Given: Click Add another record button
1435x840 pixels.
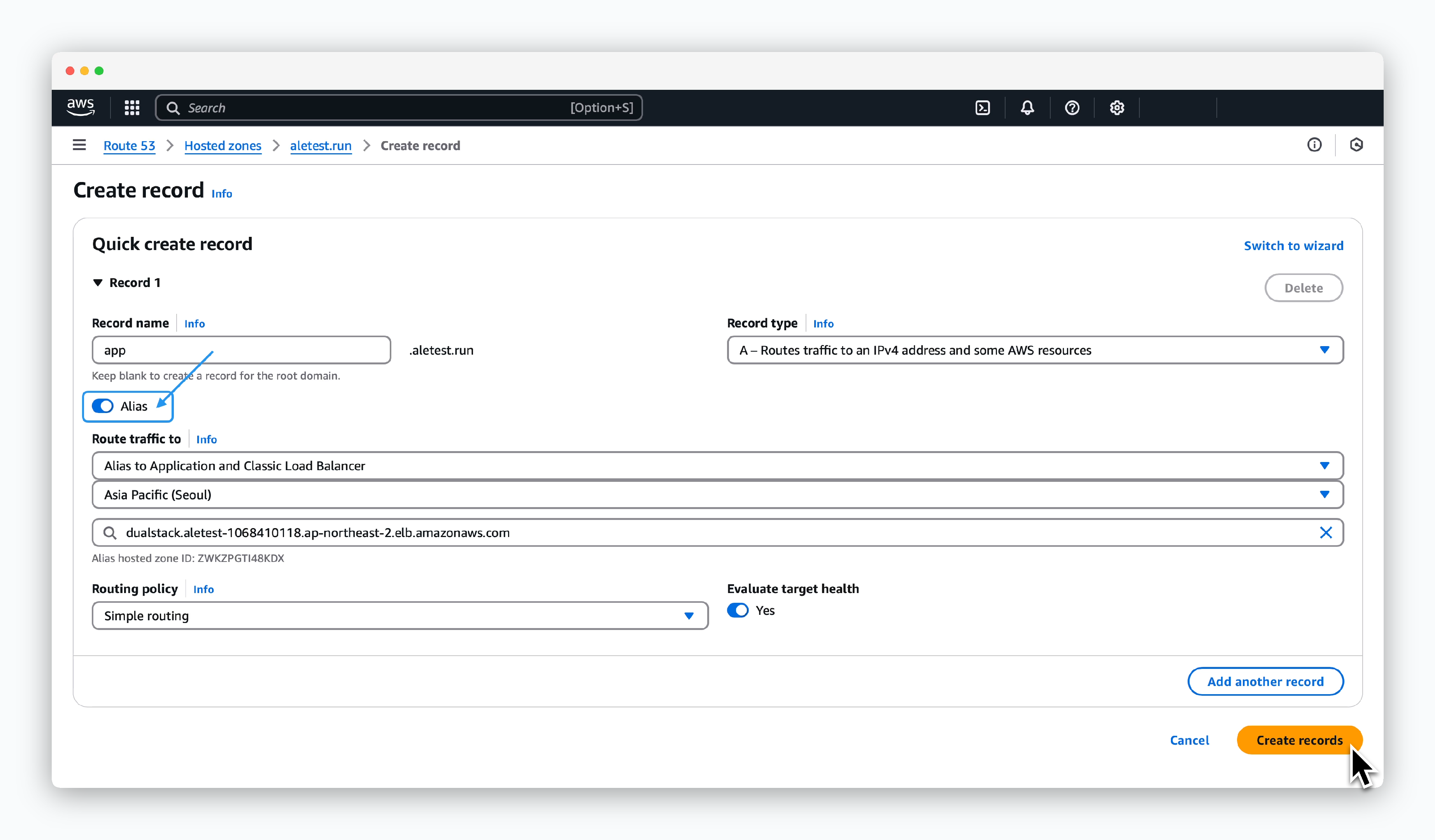Looking at the screenshot, I should click(x=1265, y=682).
